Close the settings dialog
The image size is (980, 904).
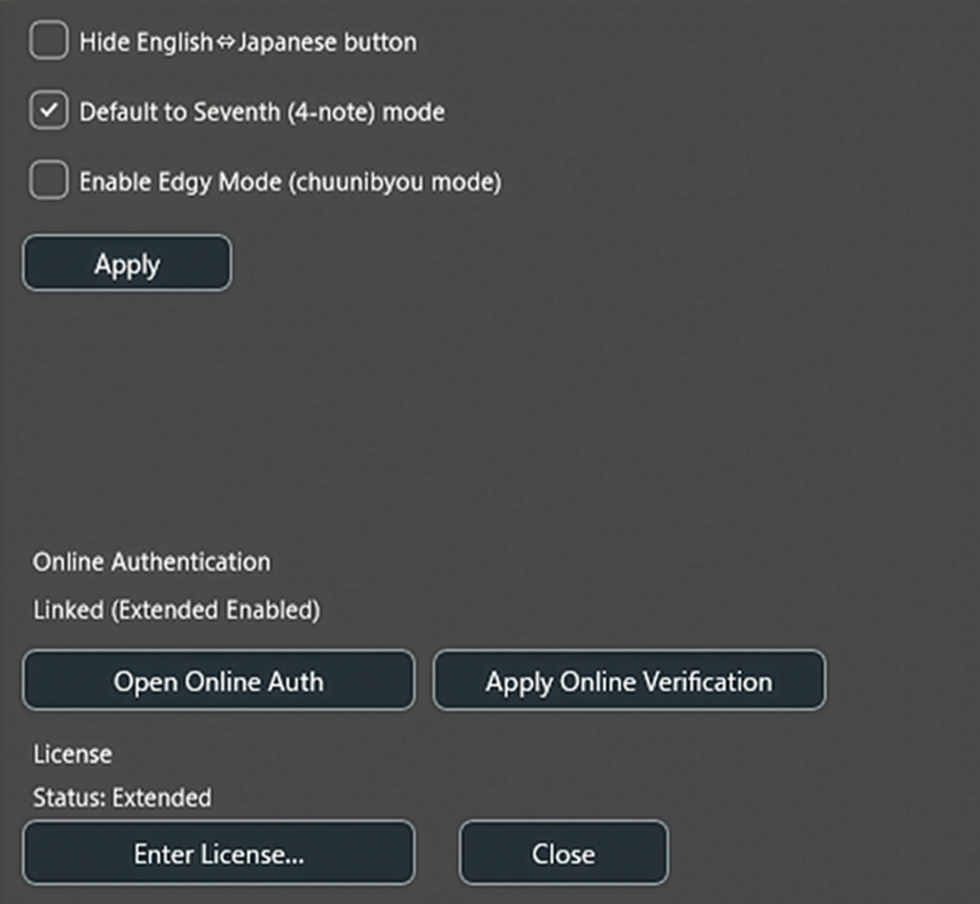pos(562,852)
